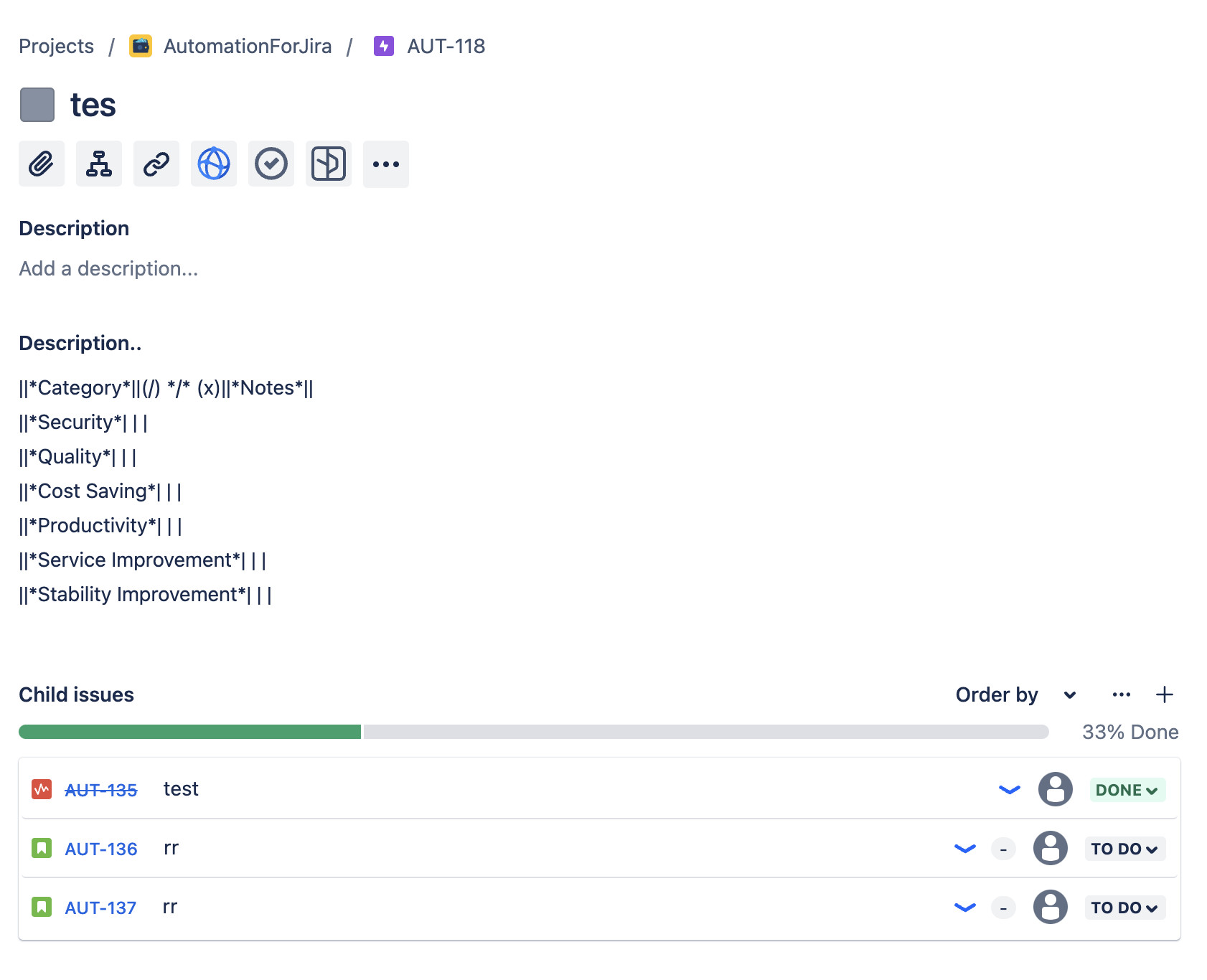Click the AutomationForJira project avatar icon

coord(141,46)
